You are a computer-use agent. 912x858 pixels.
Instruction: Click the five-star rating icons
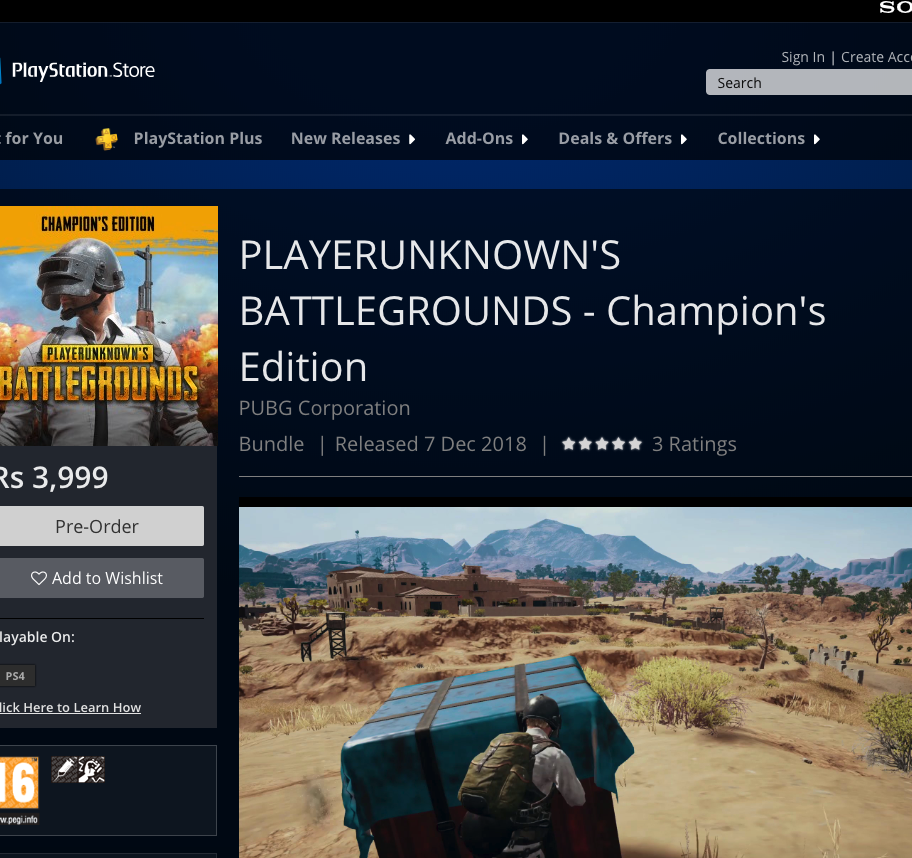click(x=601, y=444)
